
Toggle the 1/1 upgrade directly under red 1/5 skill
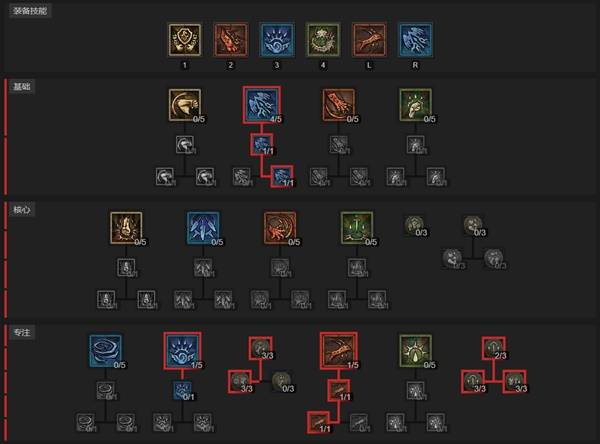(x=339, y=390)
